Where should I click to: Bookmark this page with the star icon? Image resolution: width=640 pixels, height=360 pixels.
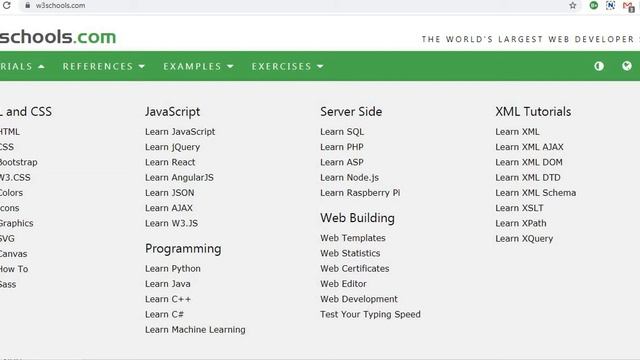click(573, 5)
